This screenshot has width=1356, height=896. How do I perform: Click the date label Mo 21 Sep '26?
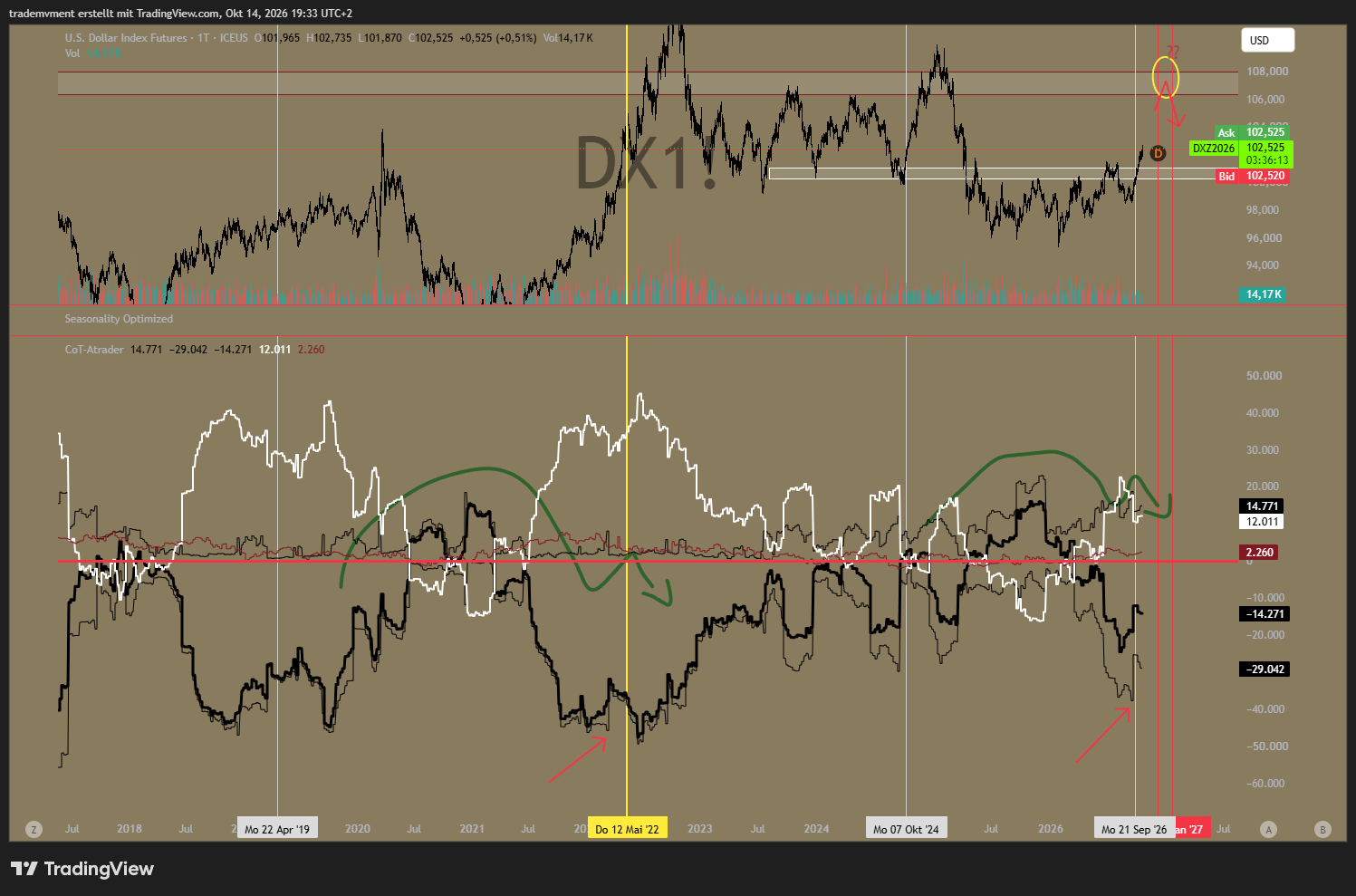pos(1134,829)
